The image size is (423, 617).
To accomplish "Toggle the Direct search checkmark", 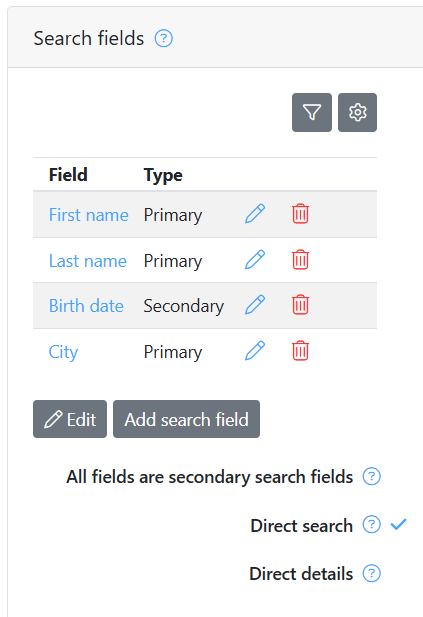I will click(398, 525).
